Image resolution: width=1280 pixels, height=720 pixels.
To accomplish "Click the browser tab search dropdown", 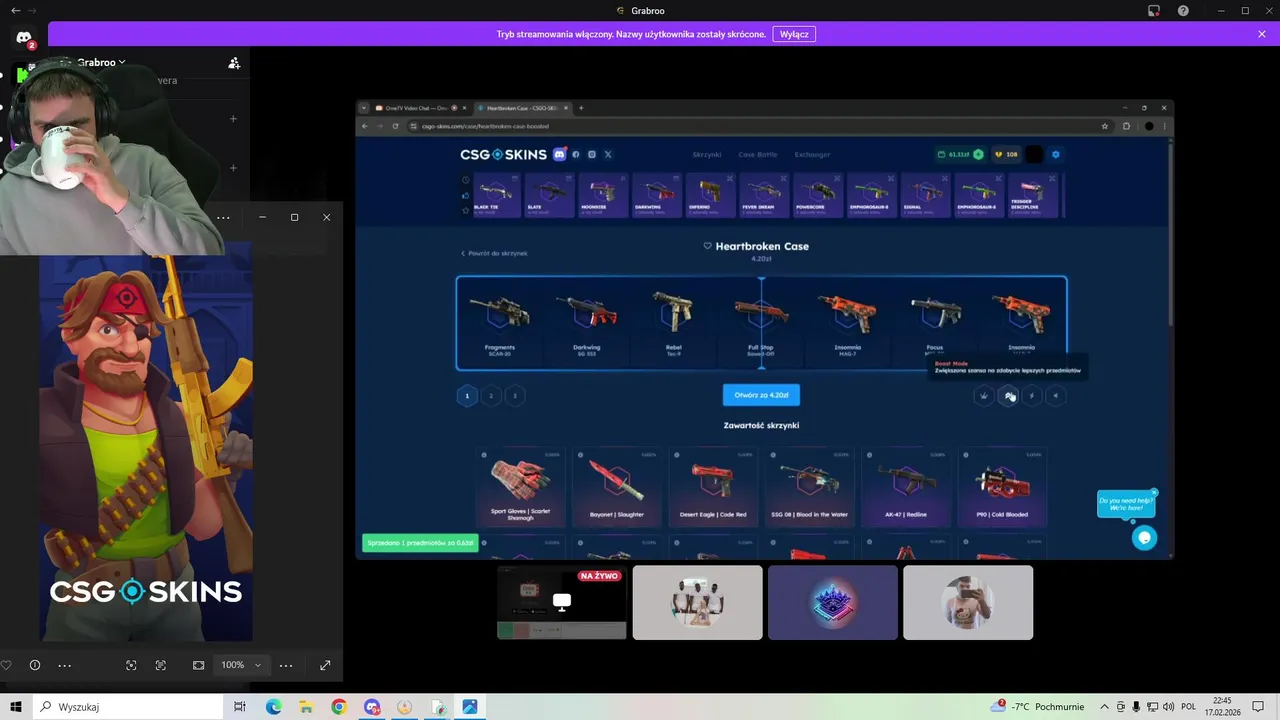I will [364, 108].
